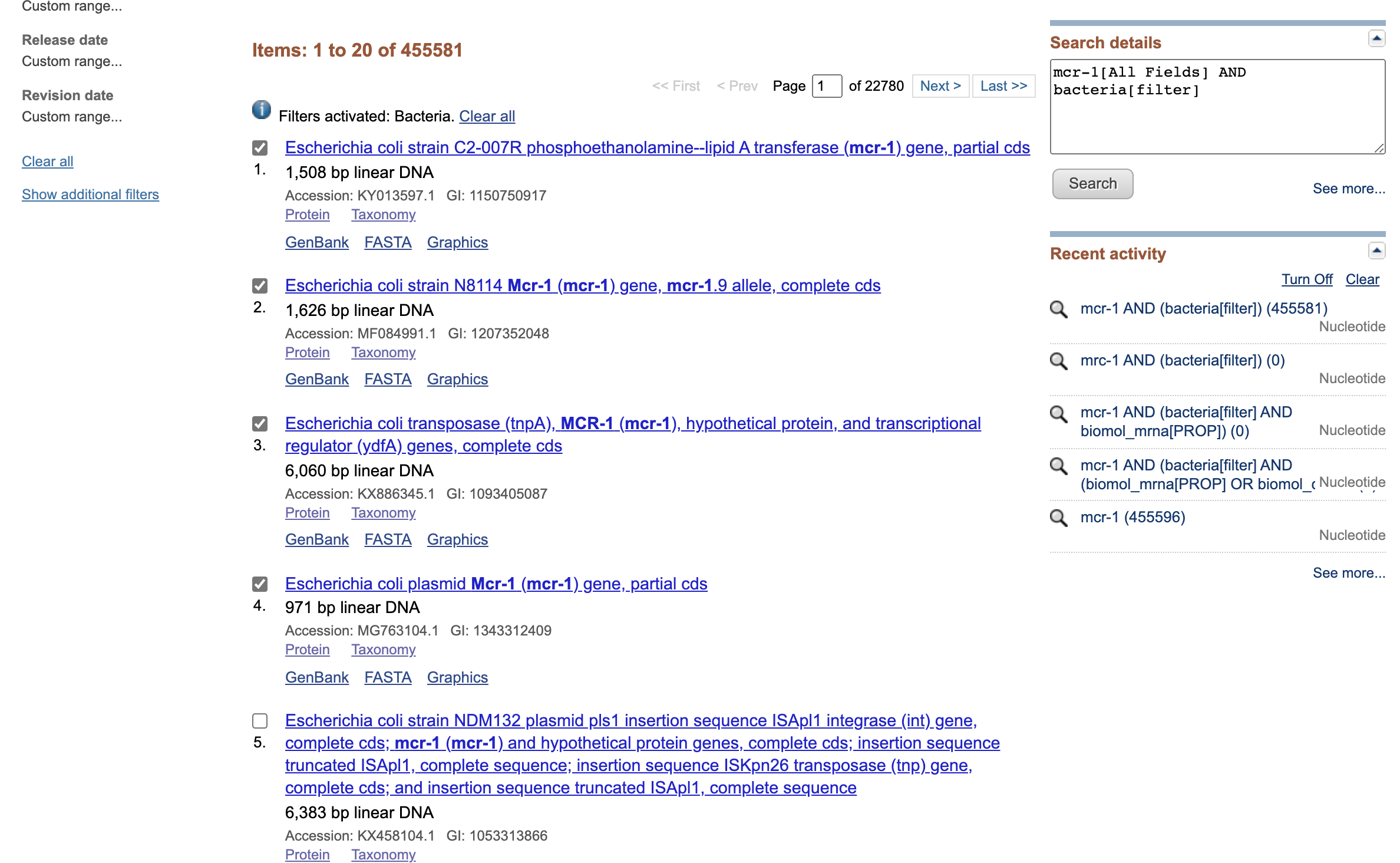Click magnifier icon for mcr-1 (455581) search
The image size is (1400, 863).
1059,309
